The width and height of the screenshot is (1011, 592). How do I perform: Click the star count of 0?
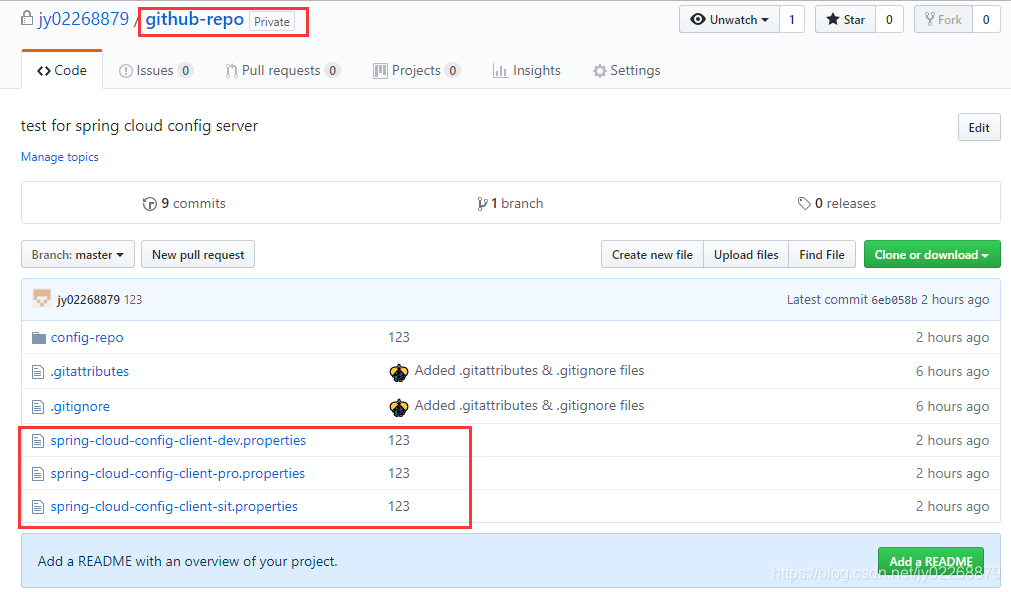click(889, 19)
